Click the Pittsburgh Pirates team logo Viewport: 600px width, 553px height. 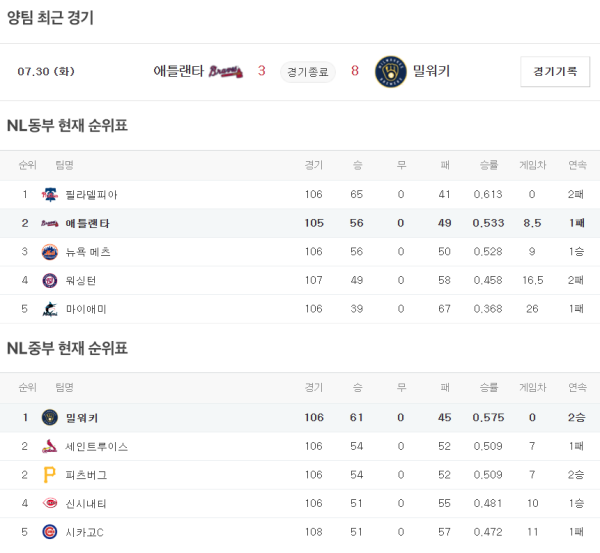[49, 475]
